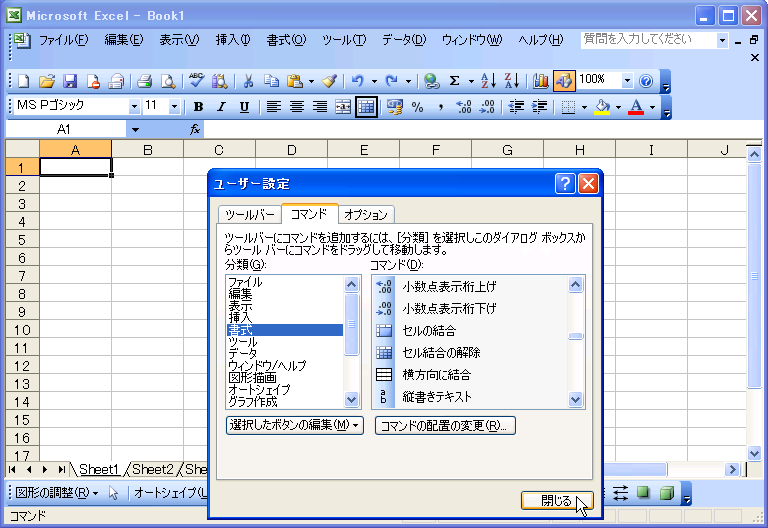Toggle Bold formatting
This screenshot has width=768, height=528.
tap(198, 107)
